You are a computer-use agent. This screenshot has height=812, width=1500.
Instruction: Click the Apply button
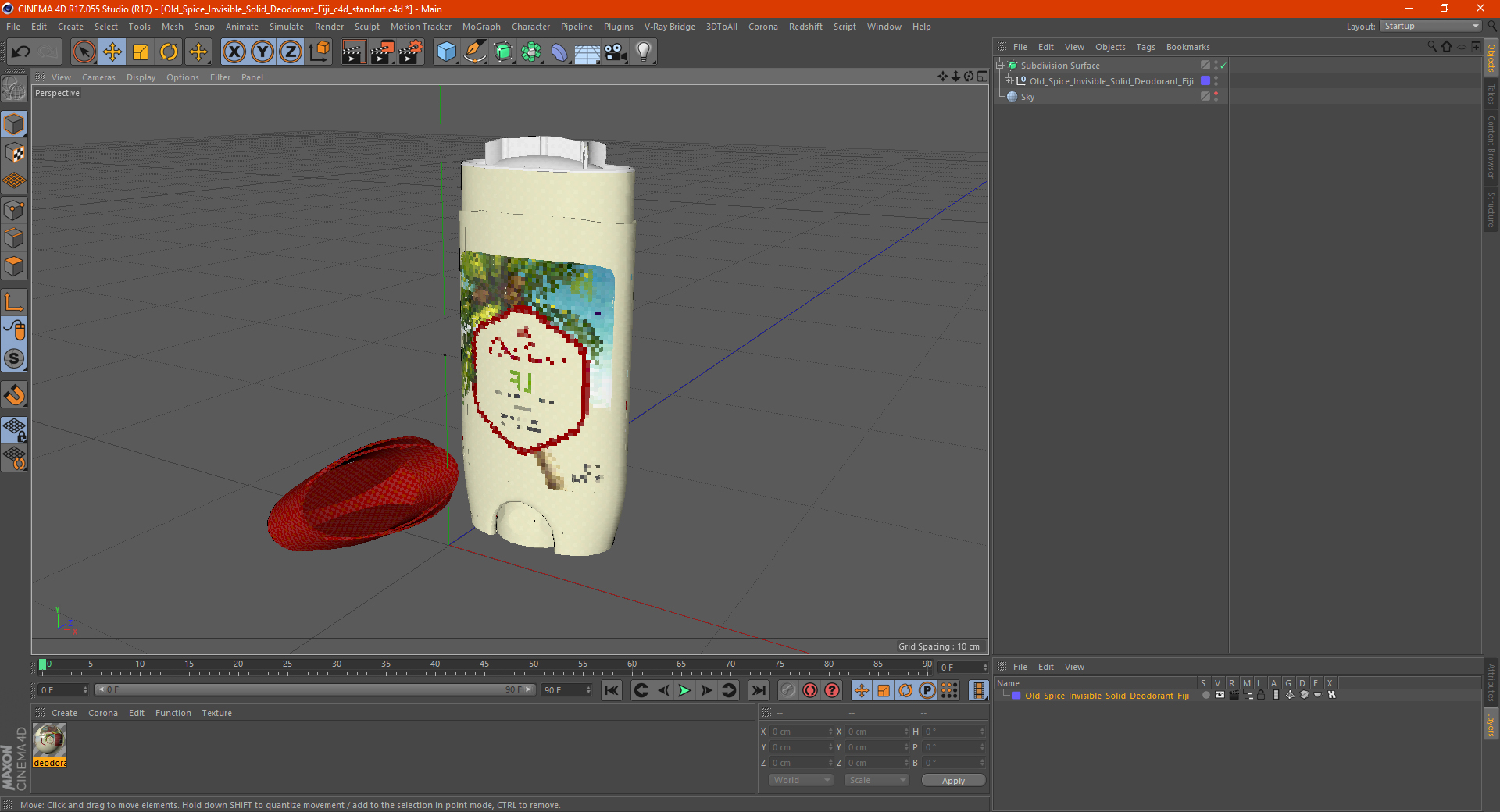point(953,780)
